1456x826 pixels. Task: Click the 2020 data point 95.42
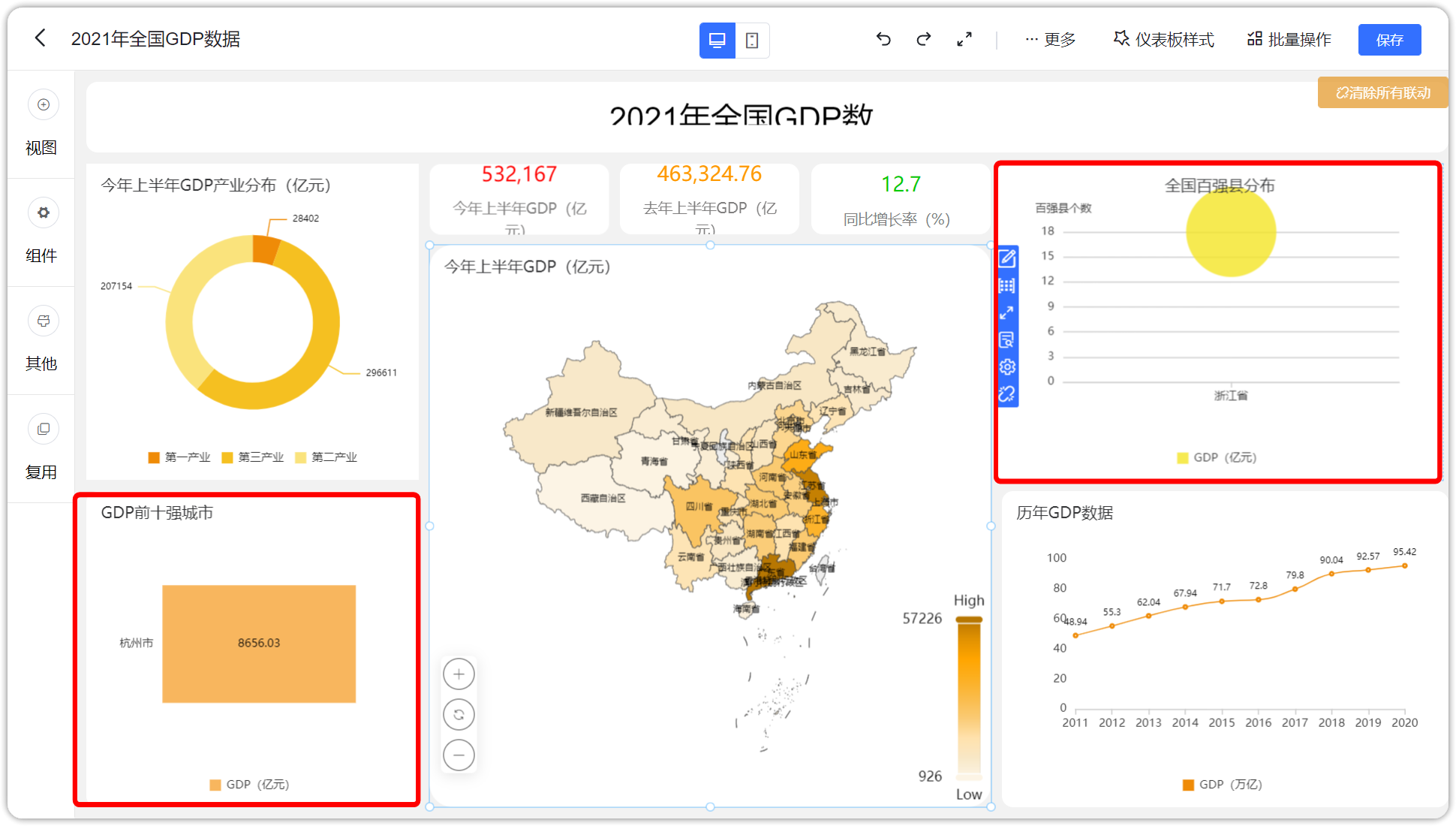[x=1404, y=565]
